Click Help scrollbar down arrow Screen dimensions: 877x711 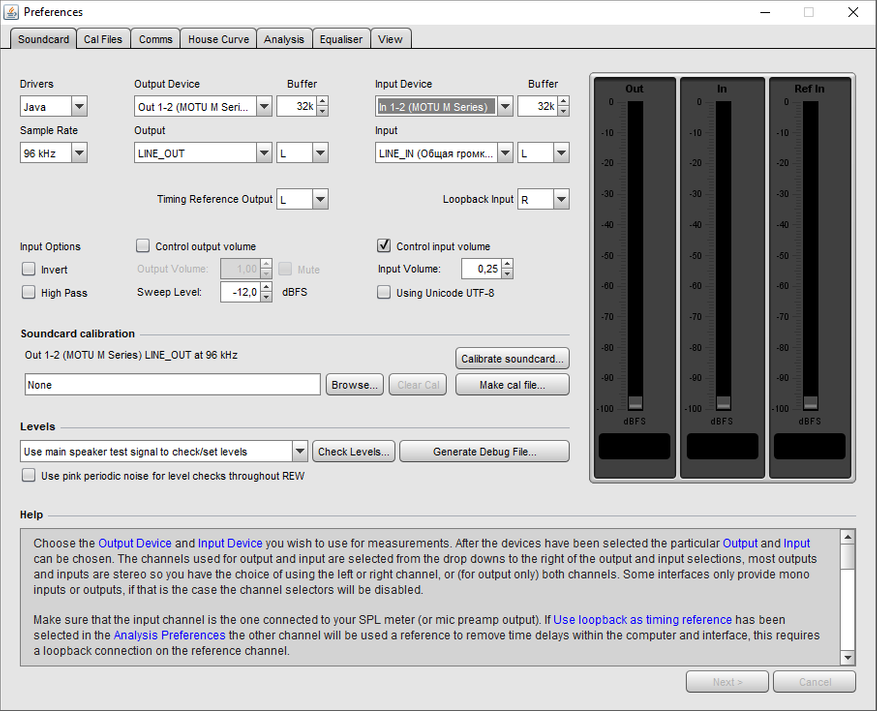pos(848,658)
